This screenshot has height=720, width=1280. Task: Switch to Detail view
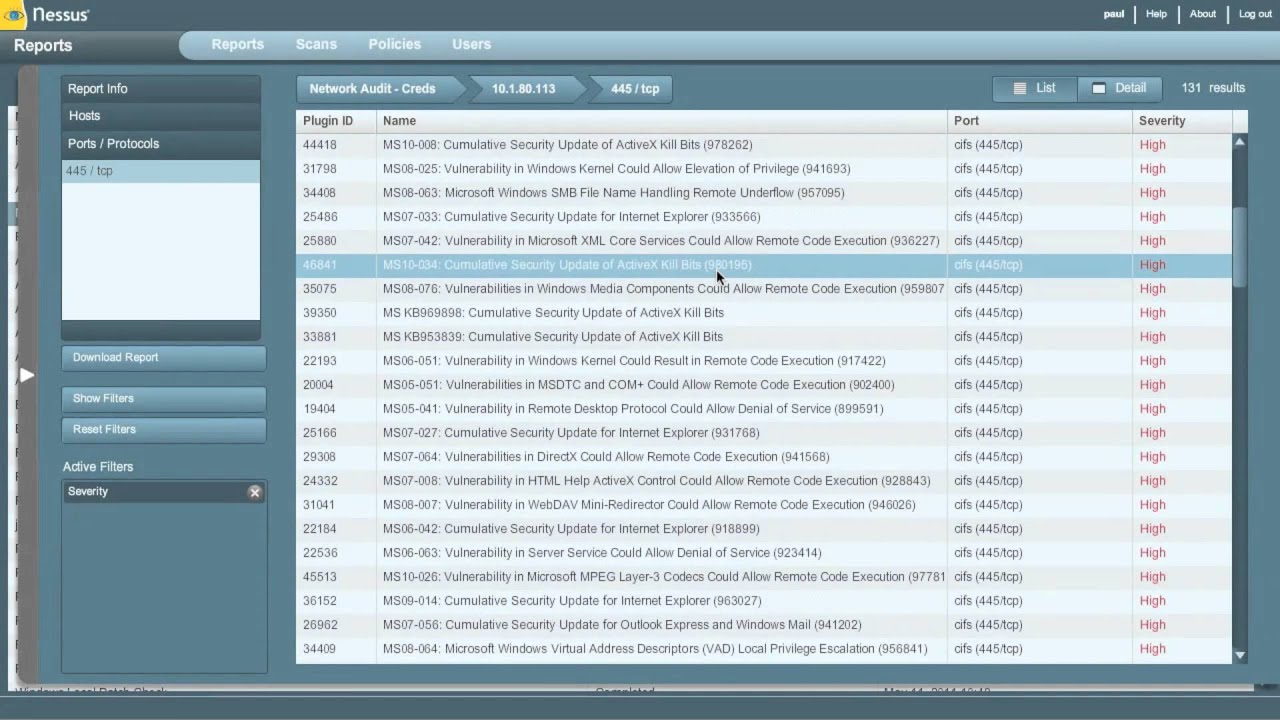1119,88
